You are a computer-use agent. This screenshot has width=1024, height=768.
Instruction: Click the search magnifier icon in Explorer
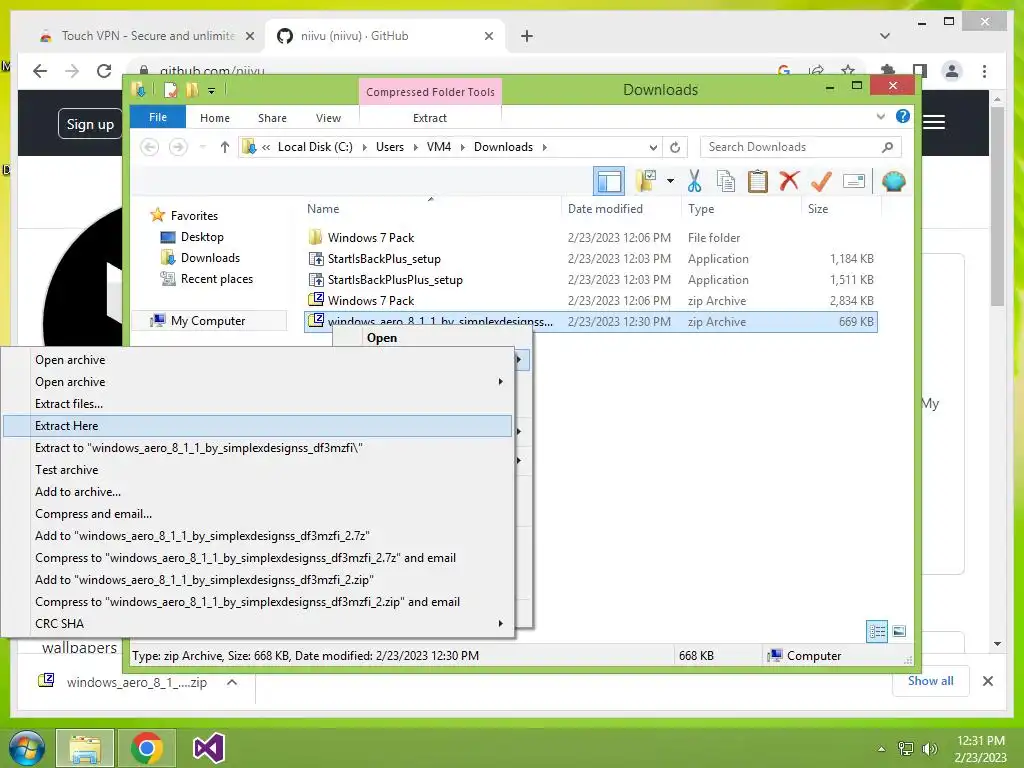click(887, 147)
